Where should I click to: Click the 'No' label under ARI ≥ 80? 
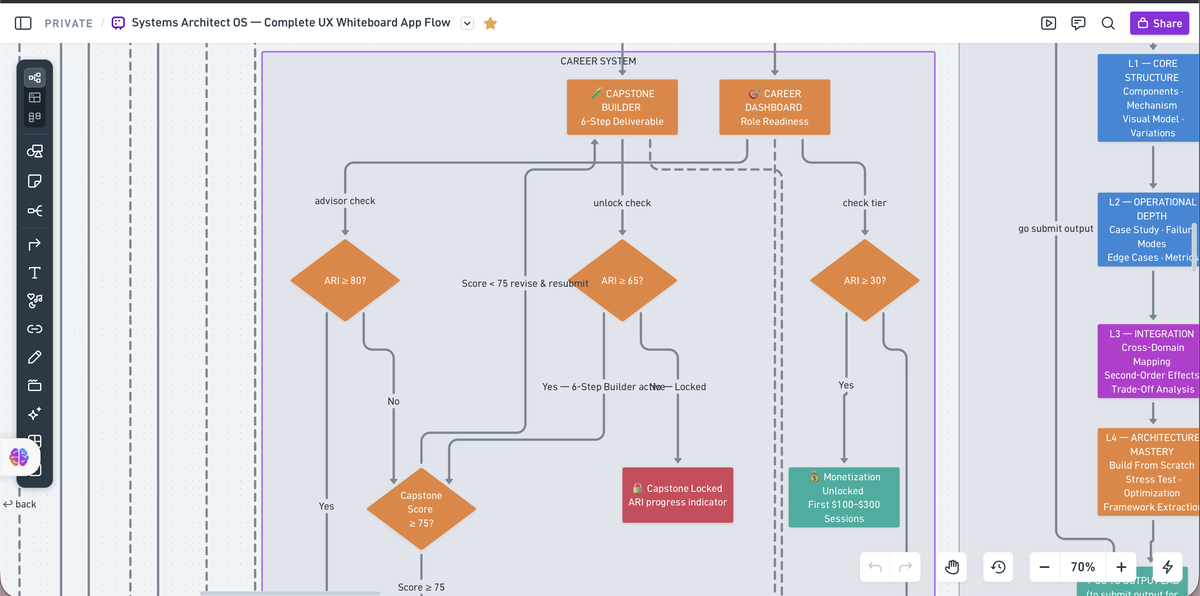(x=394, y=401)
